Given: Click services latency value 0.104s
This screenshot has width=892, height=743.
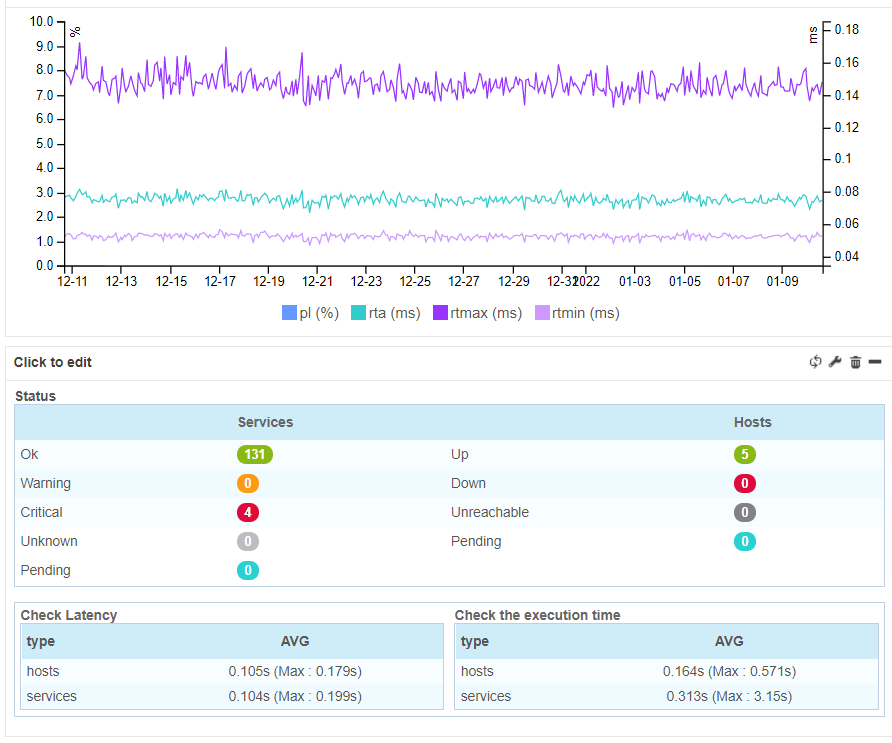Looking at the screenshot, I should coord(295,696).
